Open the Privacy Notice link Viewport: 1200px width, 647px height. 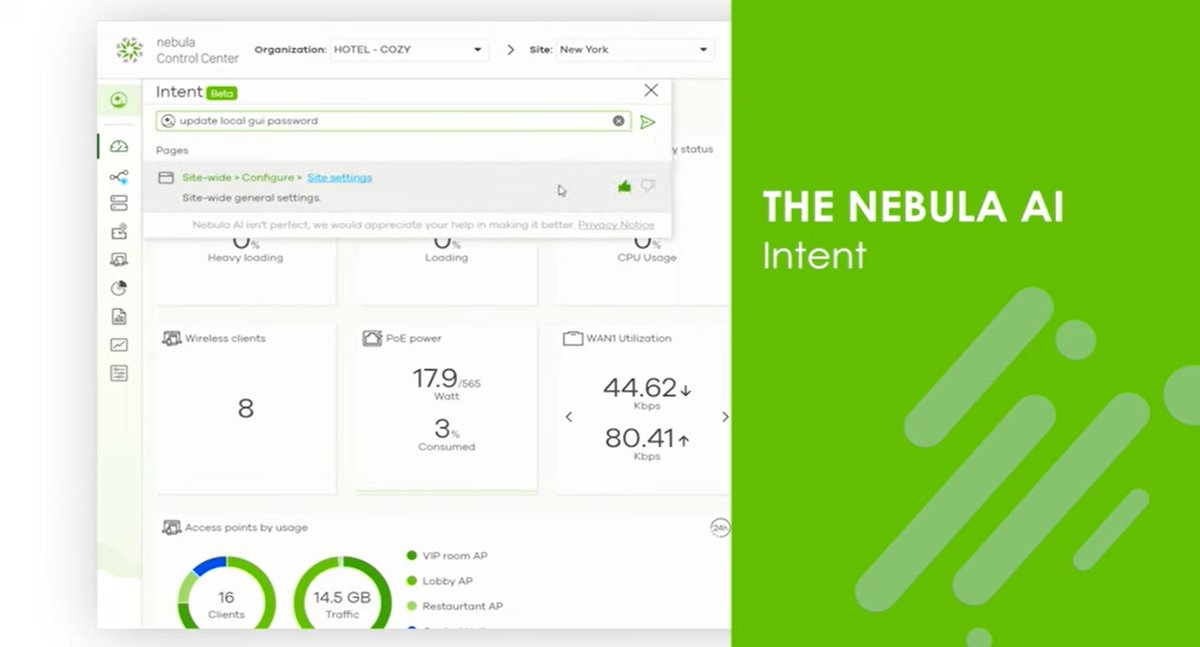[x=616, y=225]
